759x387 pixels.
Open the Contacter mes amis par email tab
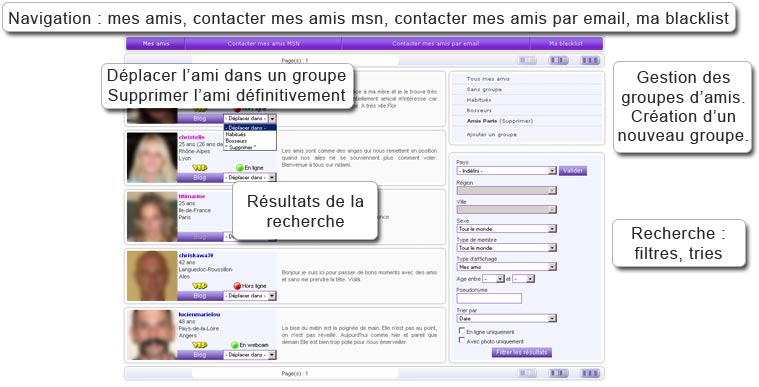[x=436, y=44]
